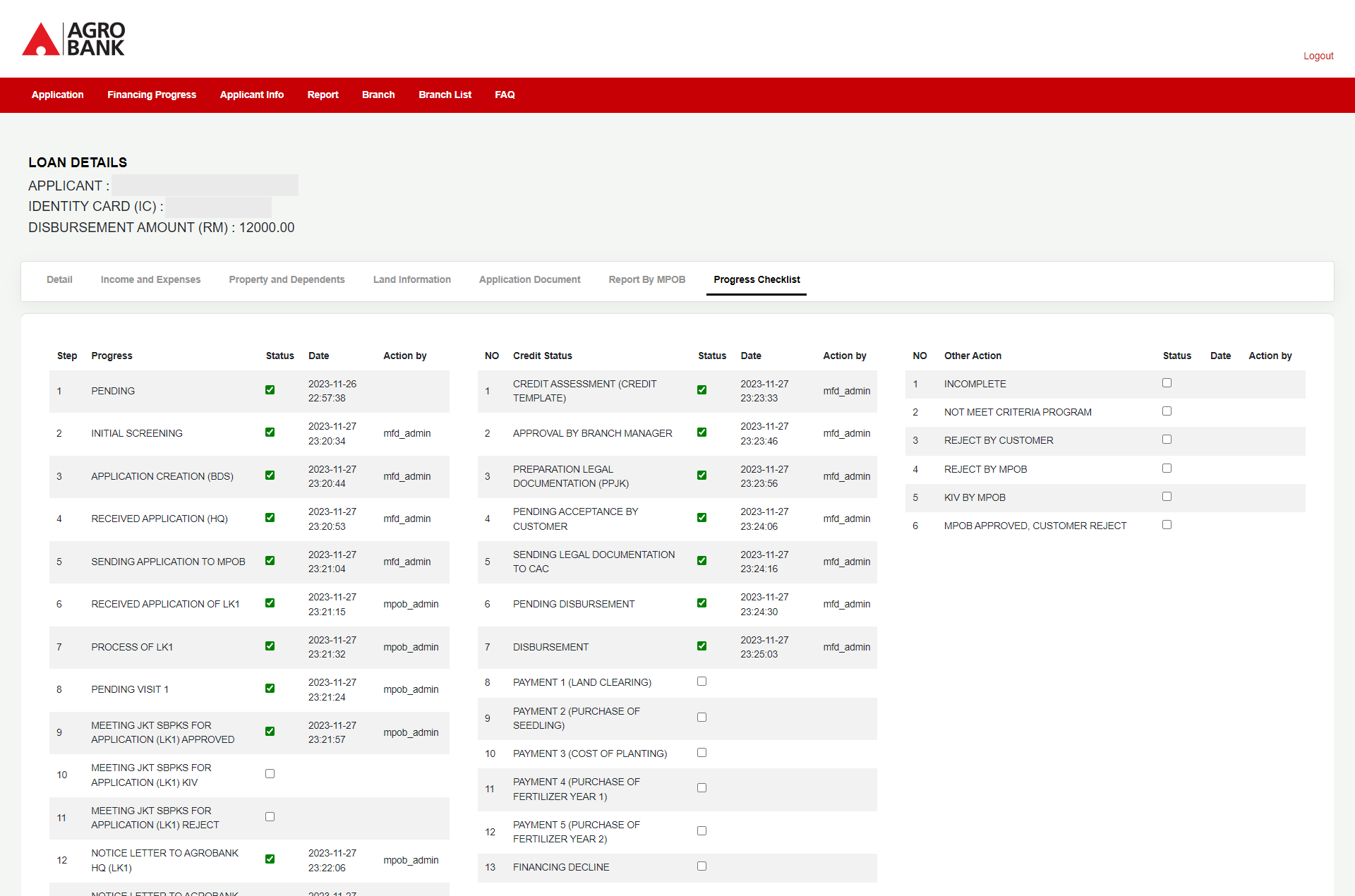Check MPOB APPROVED, CUSTOMER REJECT checkbox

(x=1167, y=525)
